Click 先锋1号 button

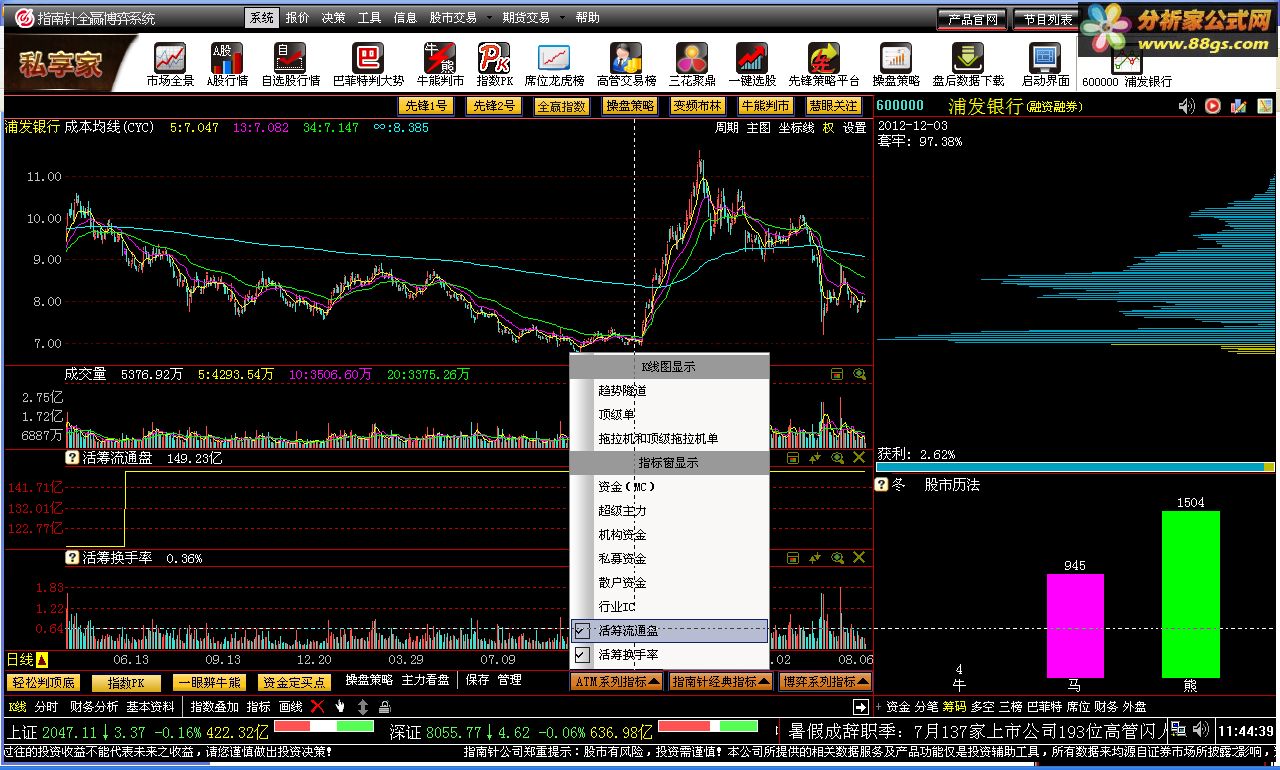tap(425, 106)
